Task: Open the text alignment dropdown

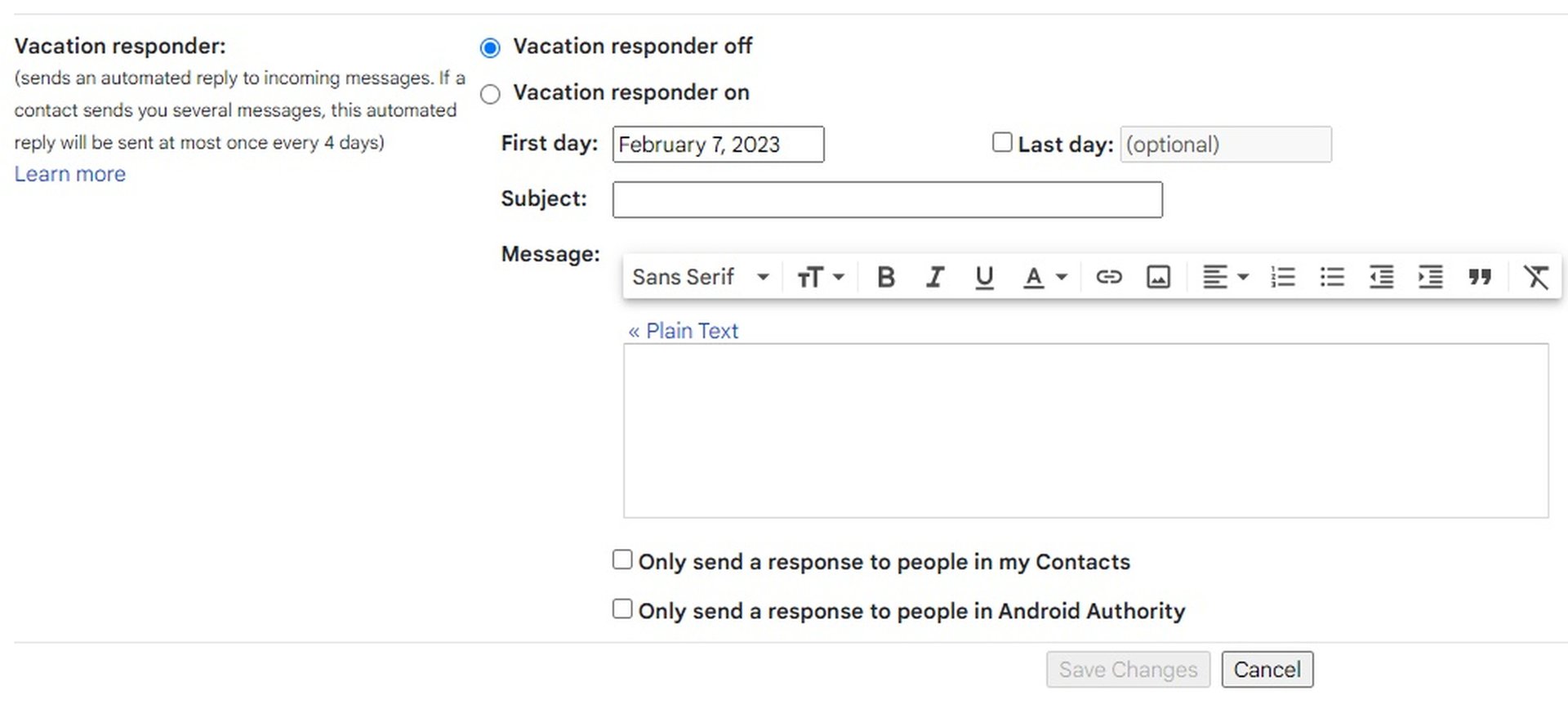Action: click(x=1225, y=278)
